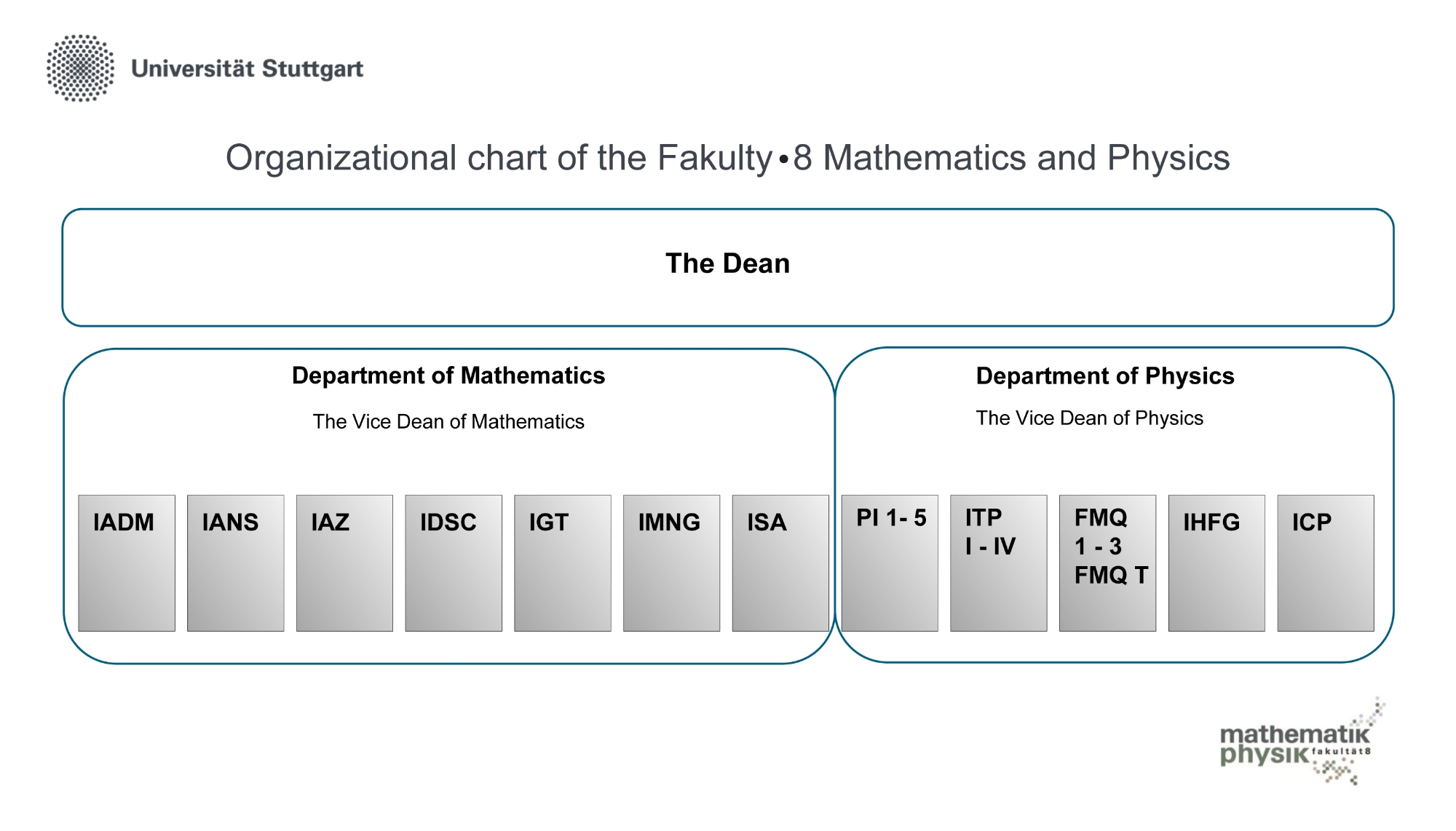Click the Universität Stuttgart dotted logo

point(81,68)
